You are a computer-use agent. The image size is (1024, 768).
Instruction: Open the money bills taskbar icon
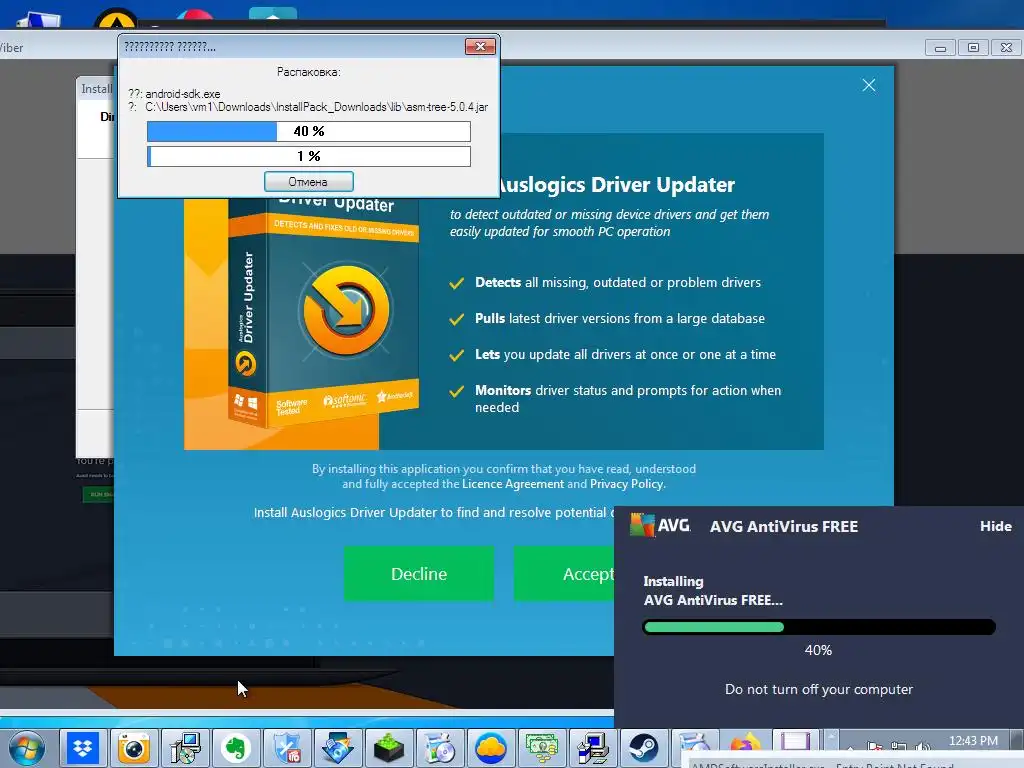tap(541, 748)
